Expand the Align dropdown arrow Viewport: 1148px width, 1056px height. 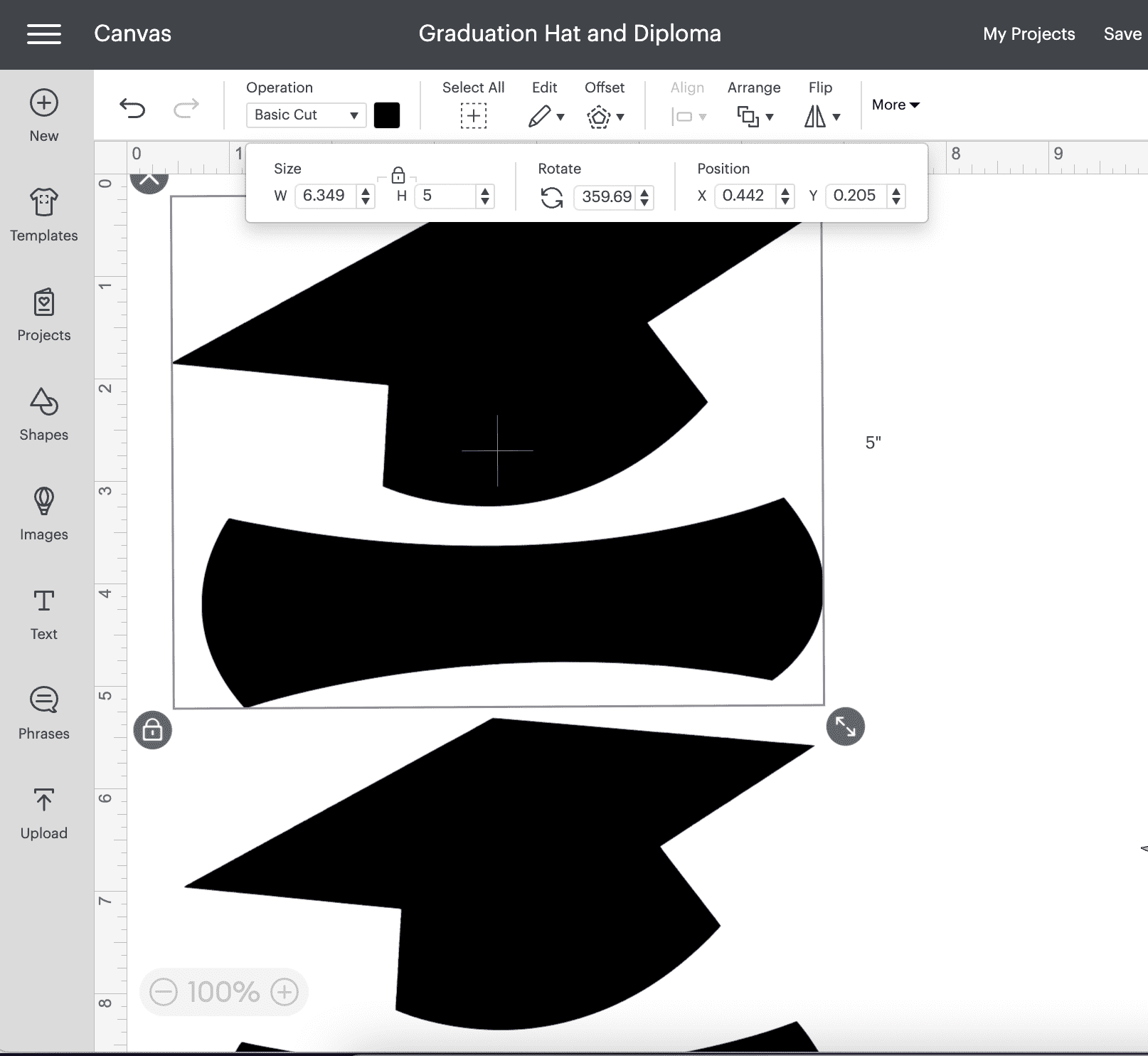[703, 117]
